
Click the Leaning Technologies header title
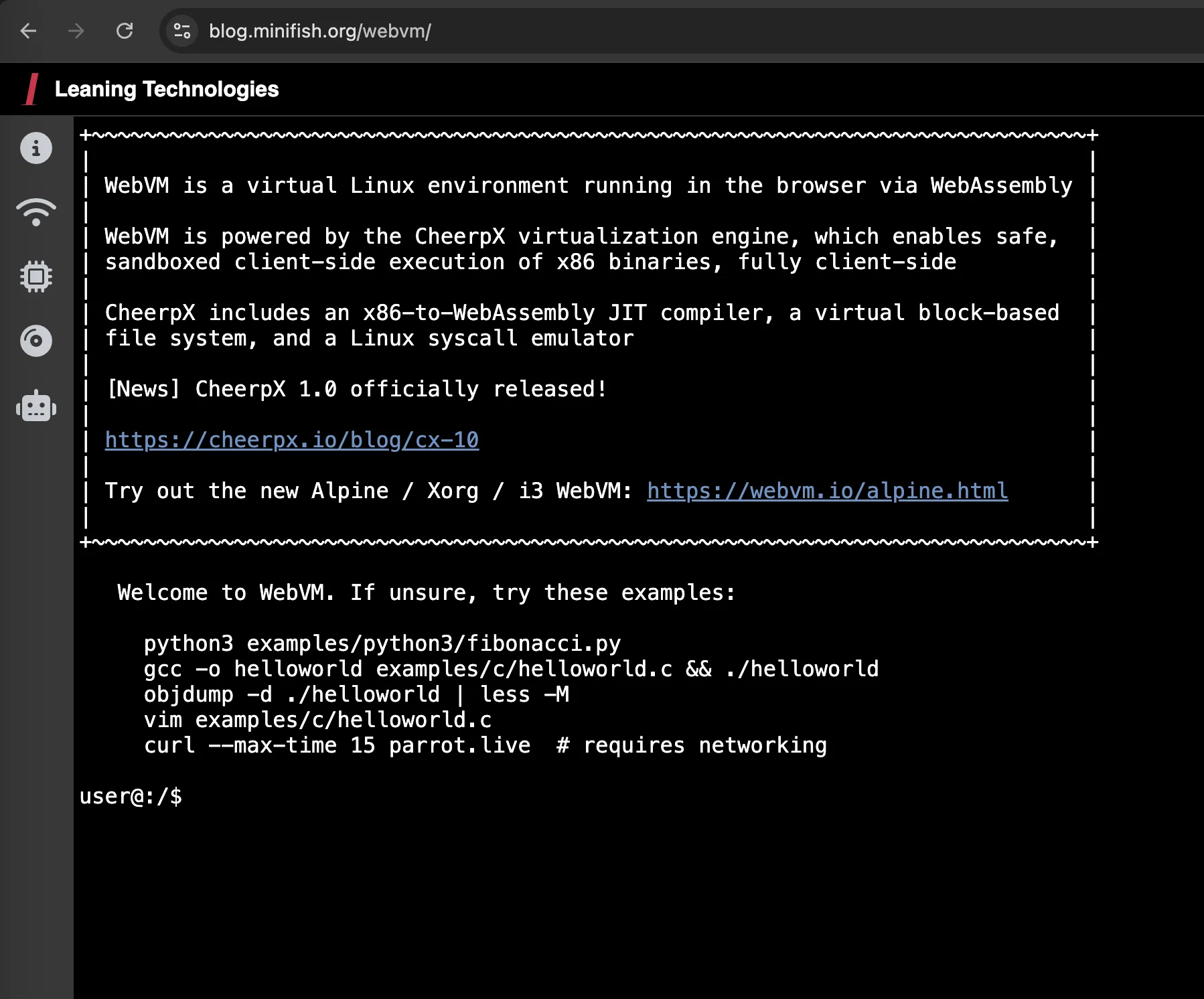[x=167, y=89]
